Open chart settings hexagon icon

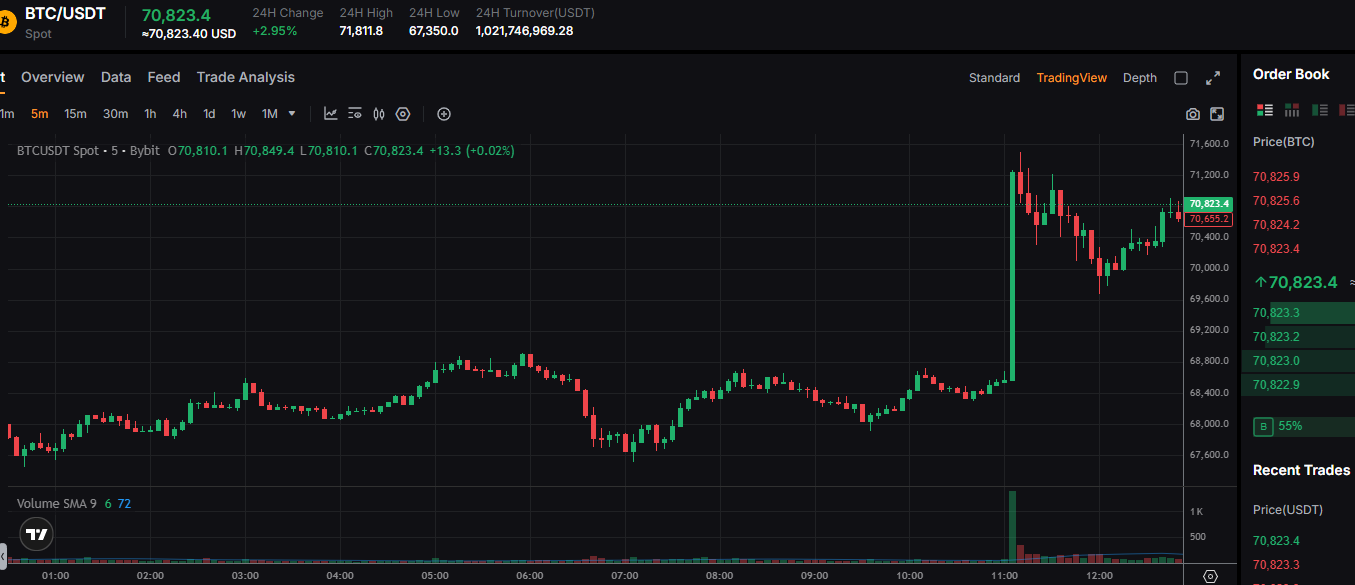point(402,113)
